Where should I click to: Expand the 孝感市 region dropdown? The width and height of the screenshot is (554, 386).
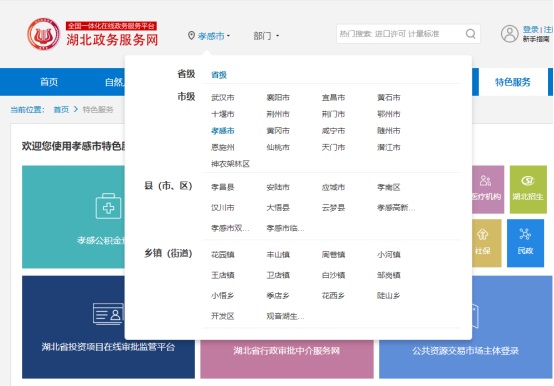tap(213, 36)
